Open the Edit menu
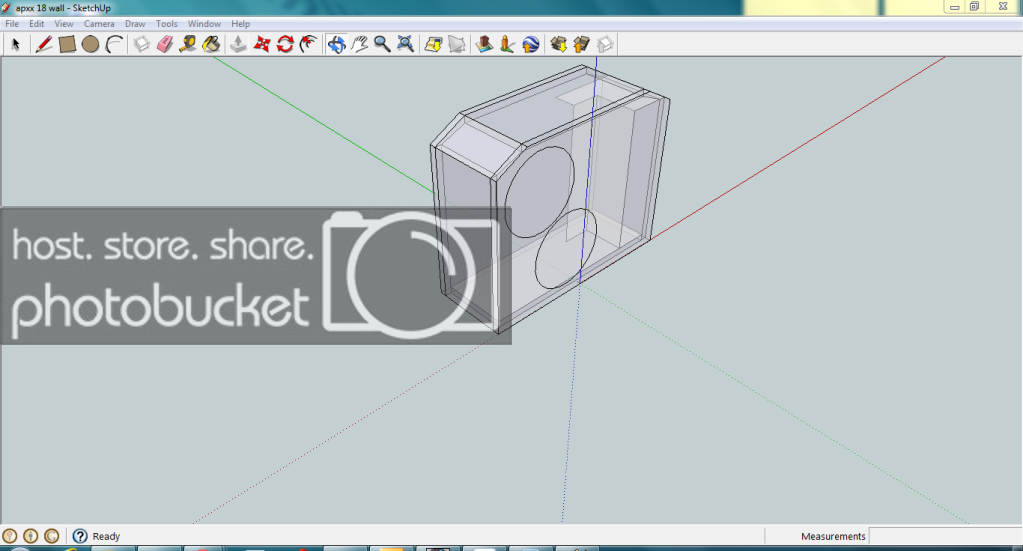1023x551 pixels. [37, 23]
